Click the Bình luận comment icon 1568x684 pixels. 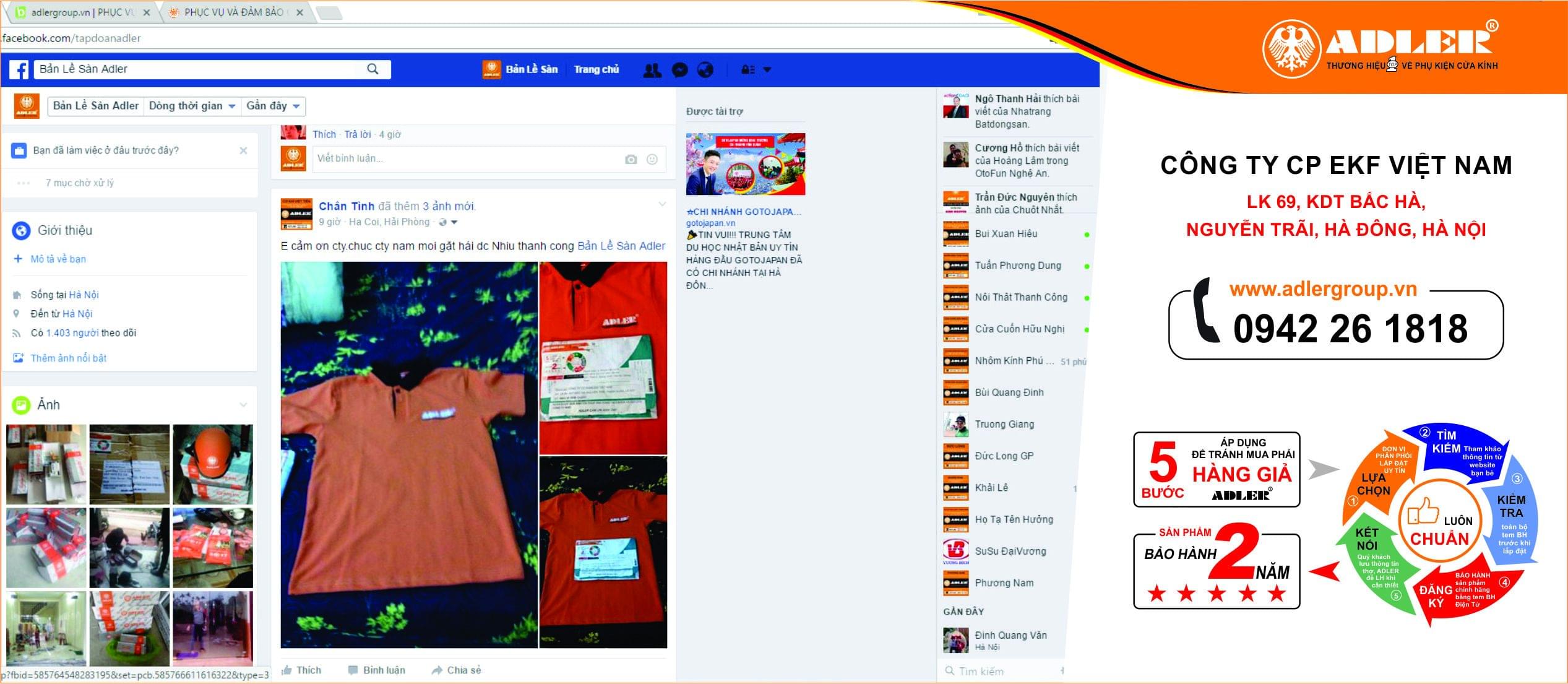tap(353, 670)
